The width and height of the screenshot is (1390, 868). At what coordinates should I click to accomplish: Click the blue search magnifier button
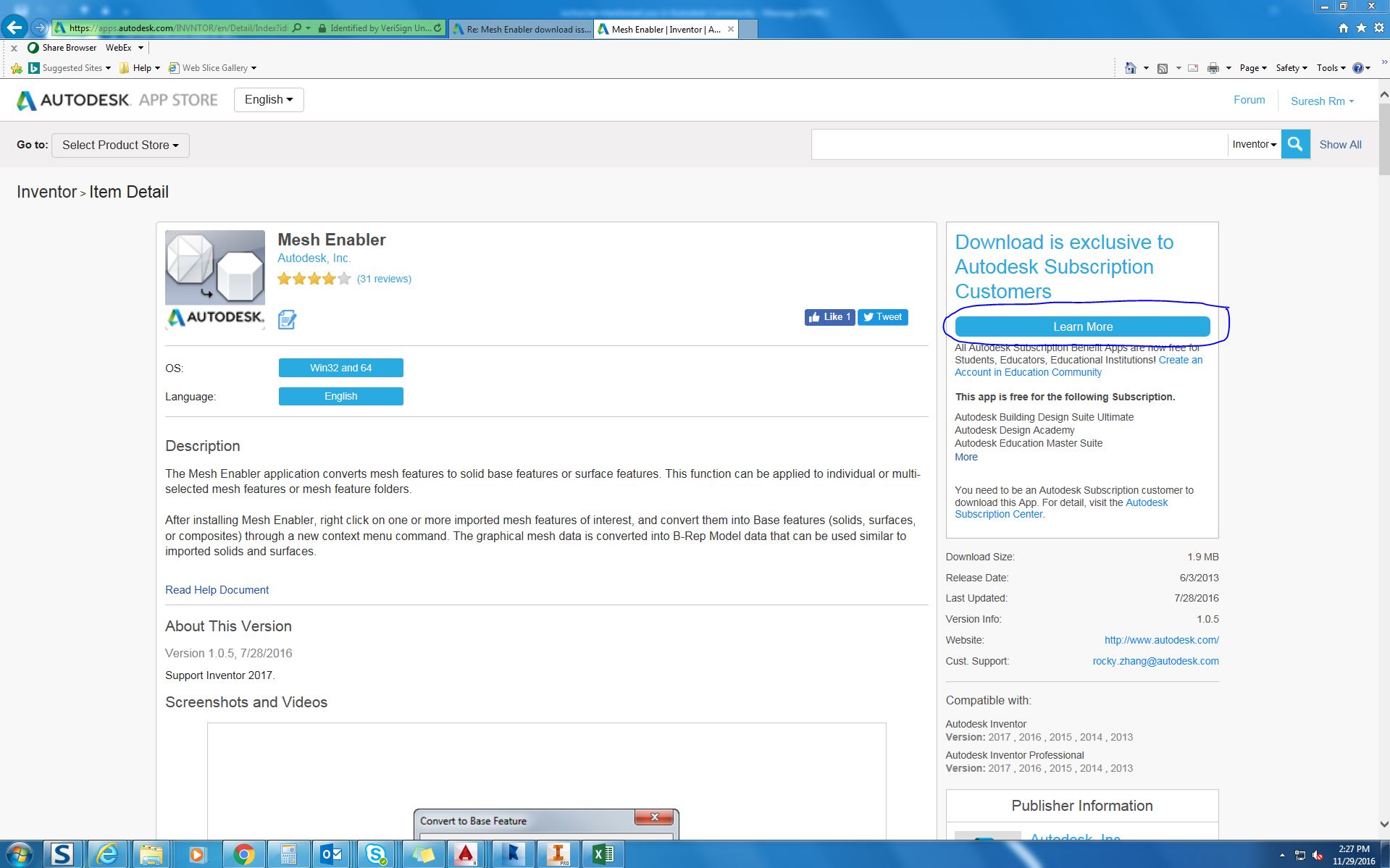point(1295,144)
